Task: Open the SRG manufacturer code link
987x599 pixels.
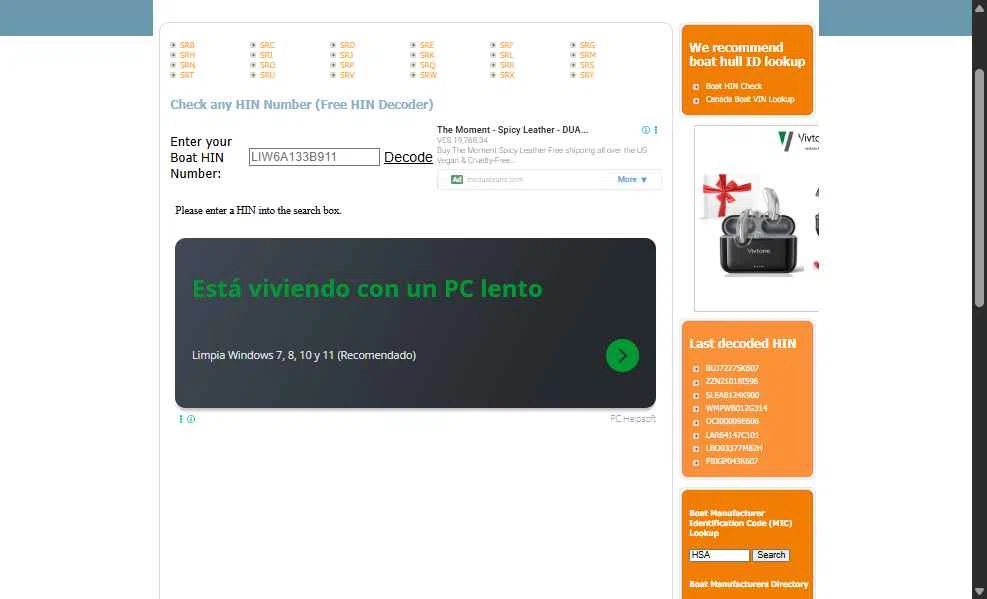Action: [587, 45]
